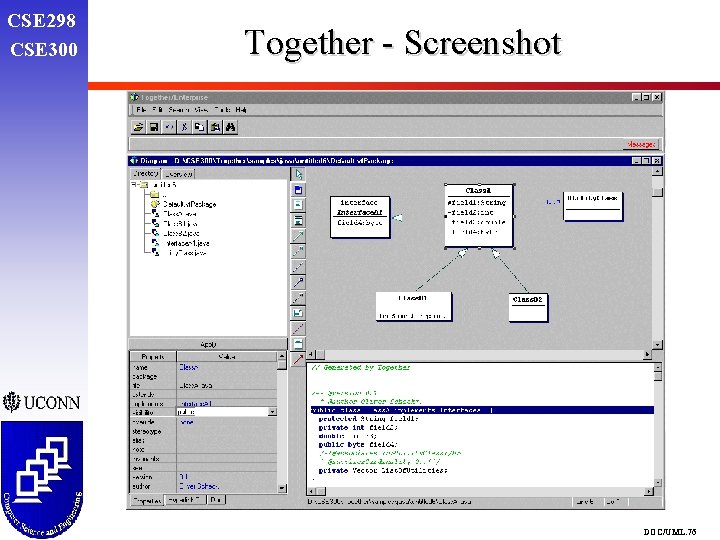The width and height of the screenshot is (720, 540).
Task: Select the UtilityClass box in the diagram
Action: (x=593, y=206)
